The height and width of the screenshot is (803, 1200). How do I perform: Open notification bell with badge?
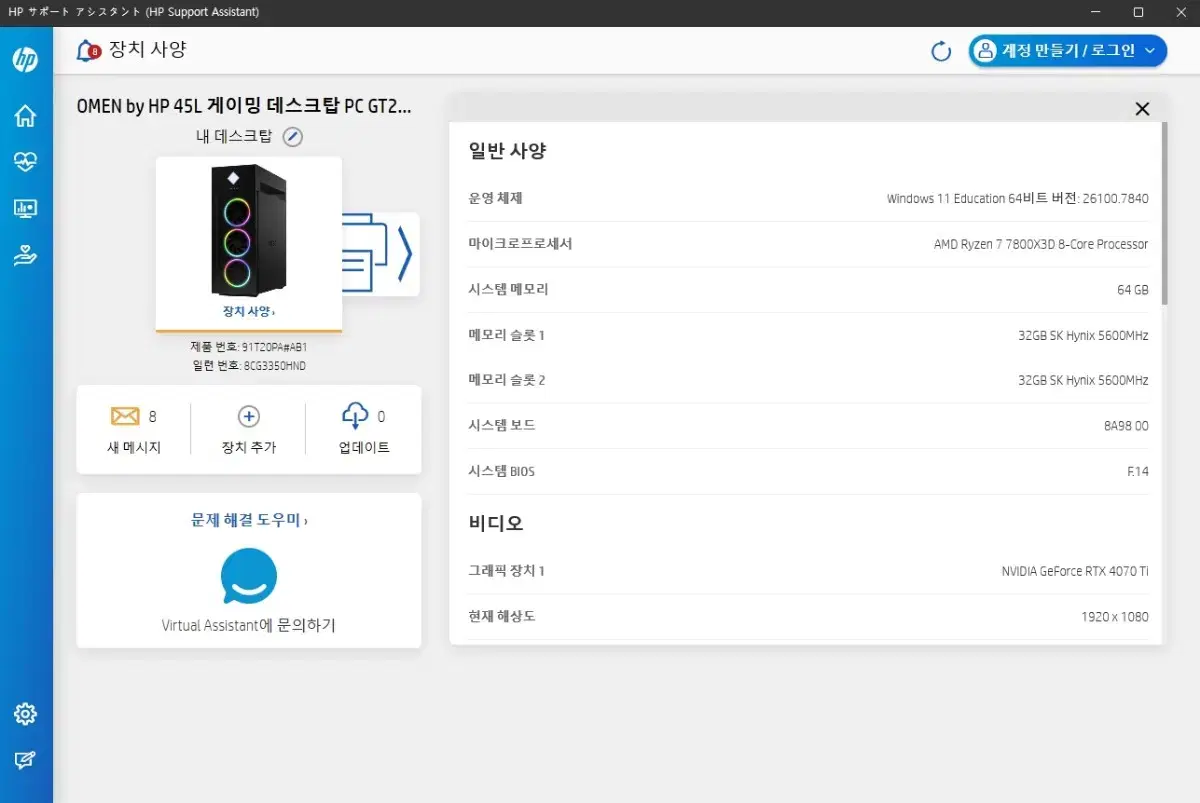click(x=89, y=51)
